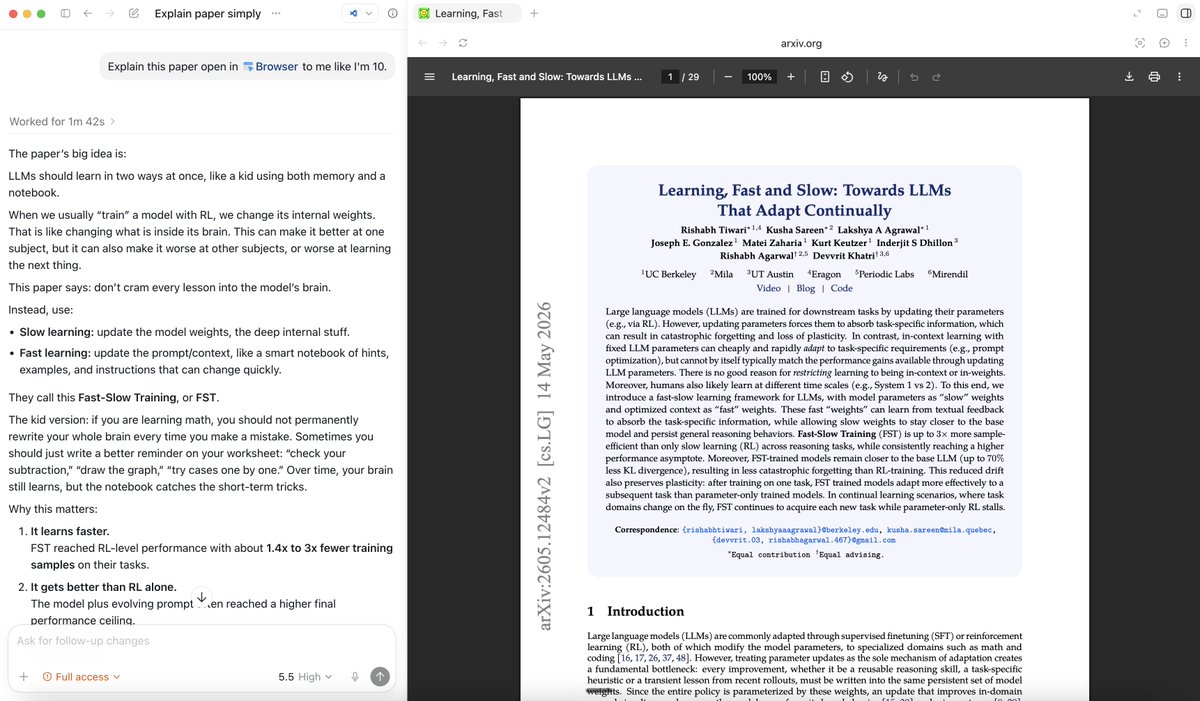Open the info icon in chat header
Viewport: 1200px width, 701px height.
coord(393,14)
